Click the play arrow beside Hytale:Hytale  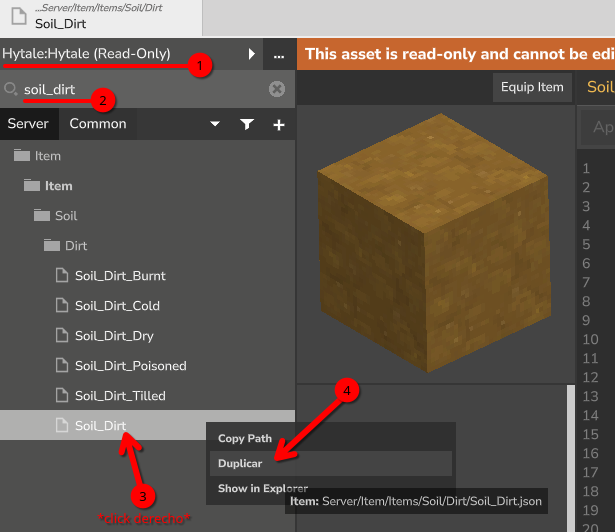coord(252,54)
